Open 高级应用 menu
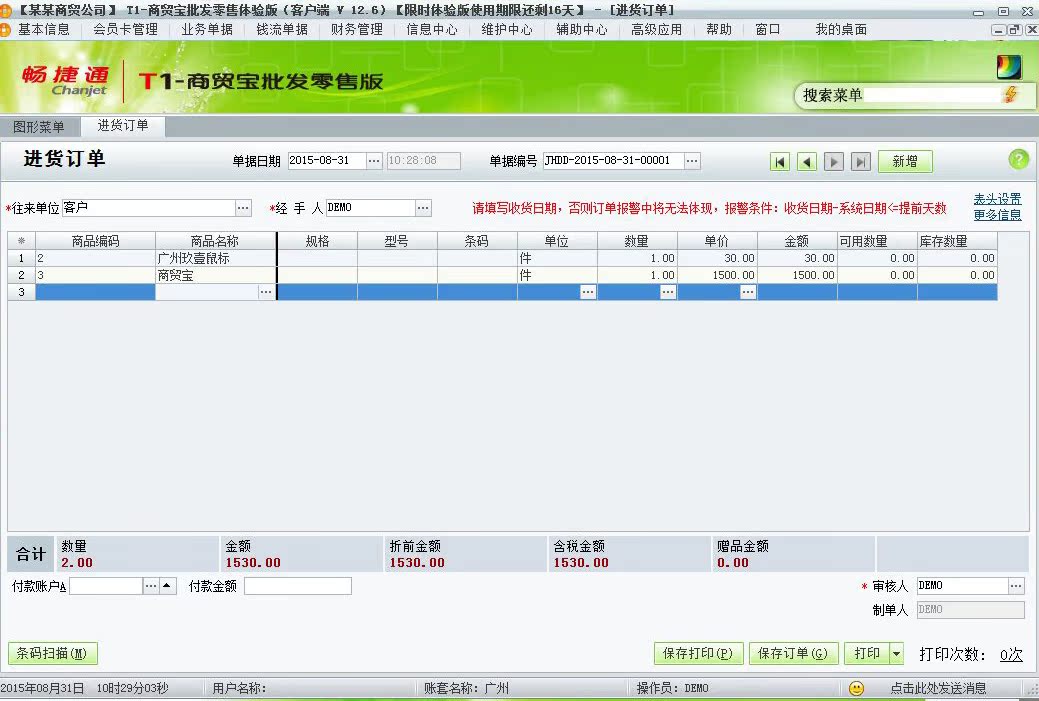Viewport: 1039px width, 701px height. click(x=657, y=29)
